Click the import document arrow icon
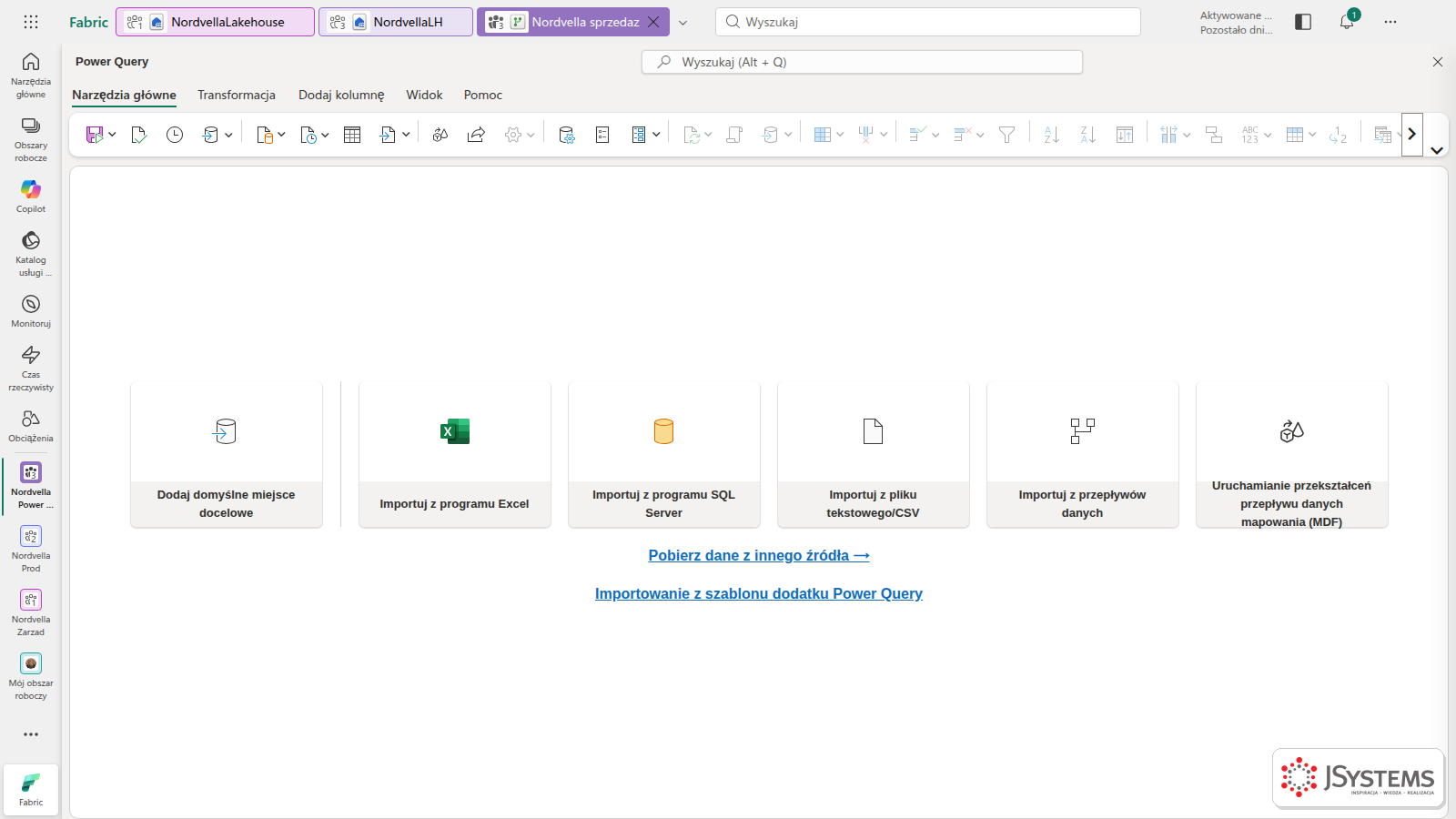 [x=389, y=135]
